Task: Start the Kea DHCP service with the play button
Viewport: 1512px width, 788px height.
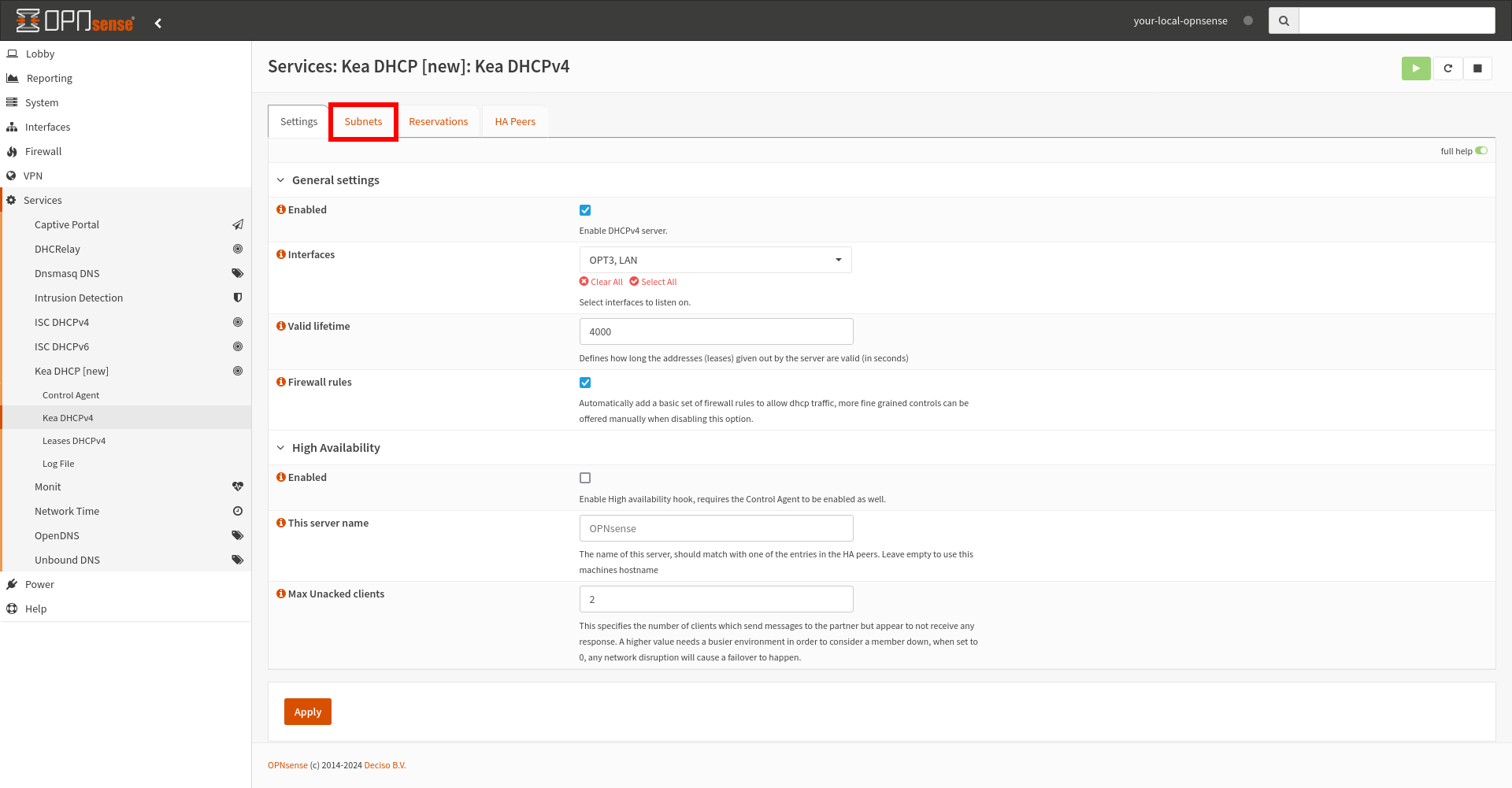Action: pos(1416,68)
